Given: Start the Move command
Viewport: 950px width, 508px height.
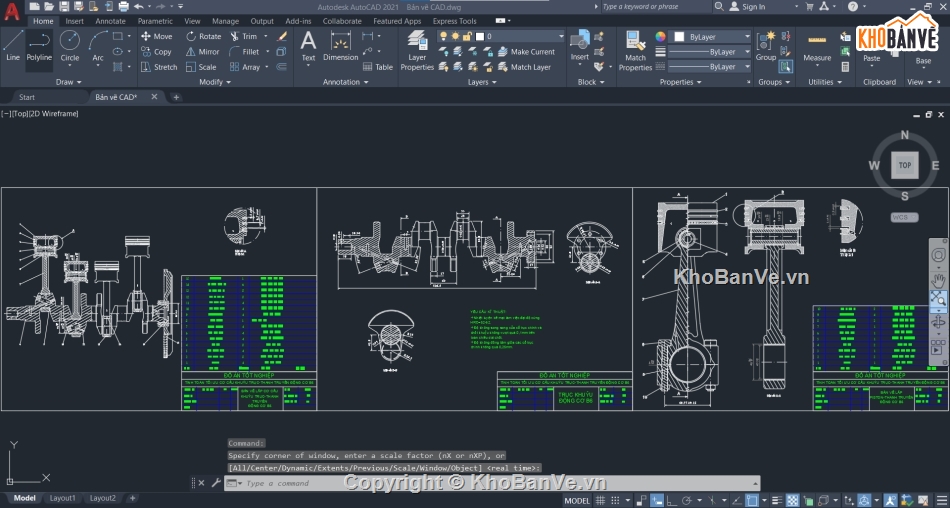Looking at the screenshot, I should [156, 36].
